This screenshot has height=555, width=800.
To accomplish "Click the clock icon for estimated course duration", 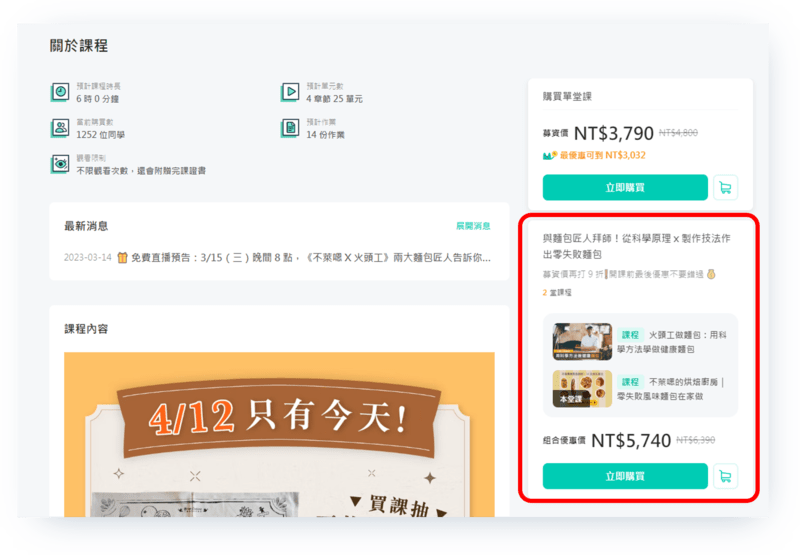I will [60, 92].
